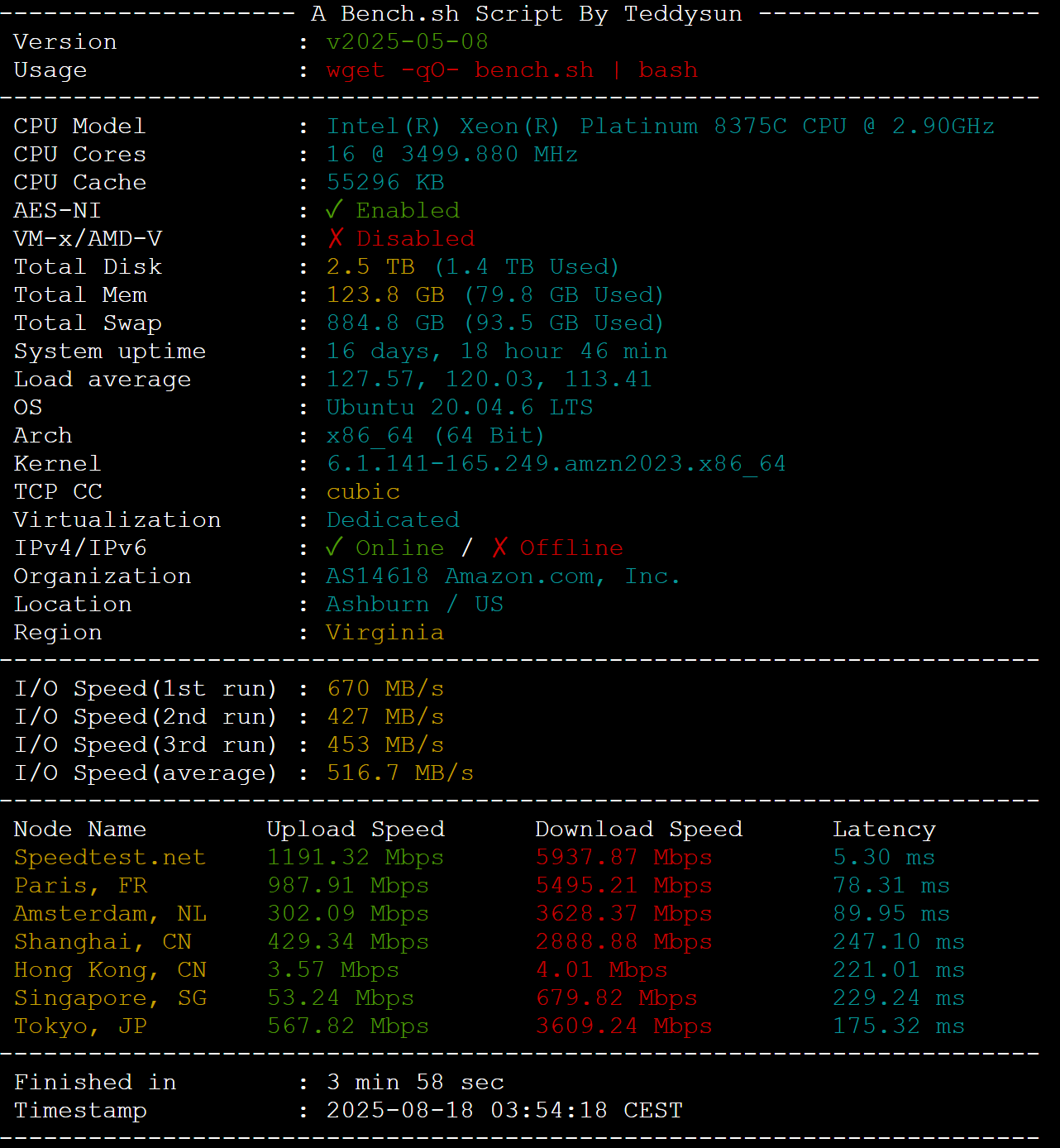The height and width of the screenshot is (1148, 1060).
Task: Click the timestamp 2025-08-18 03:54:18 CEST
Action: pyautogui.click(x=504, y=1111)
